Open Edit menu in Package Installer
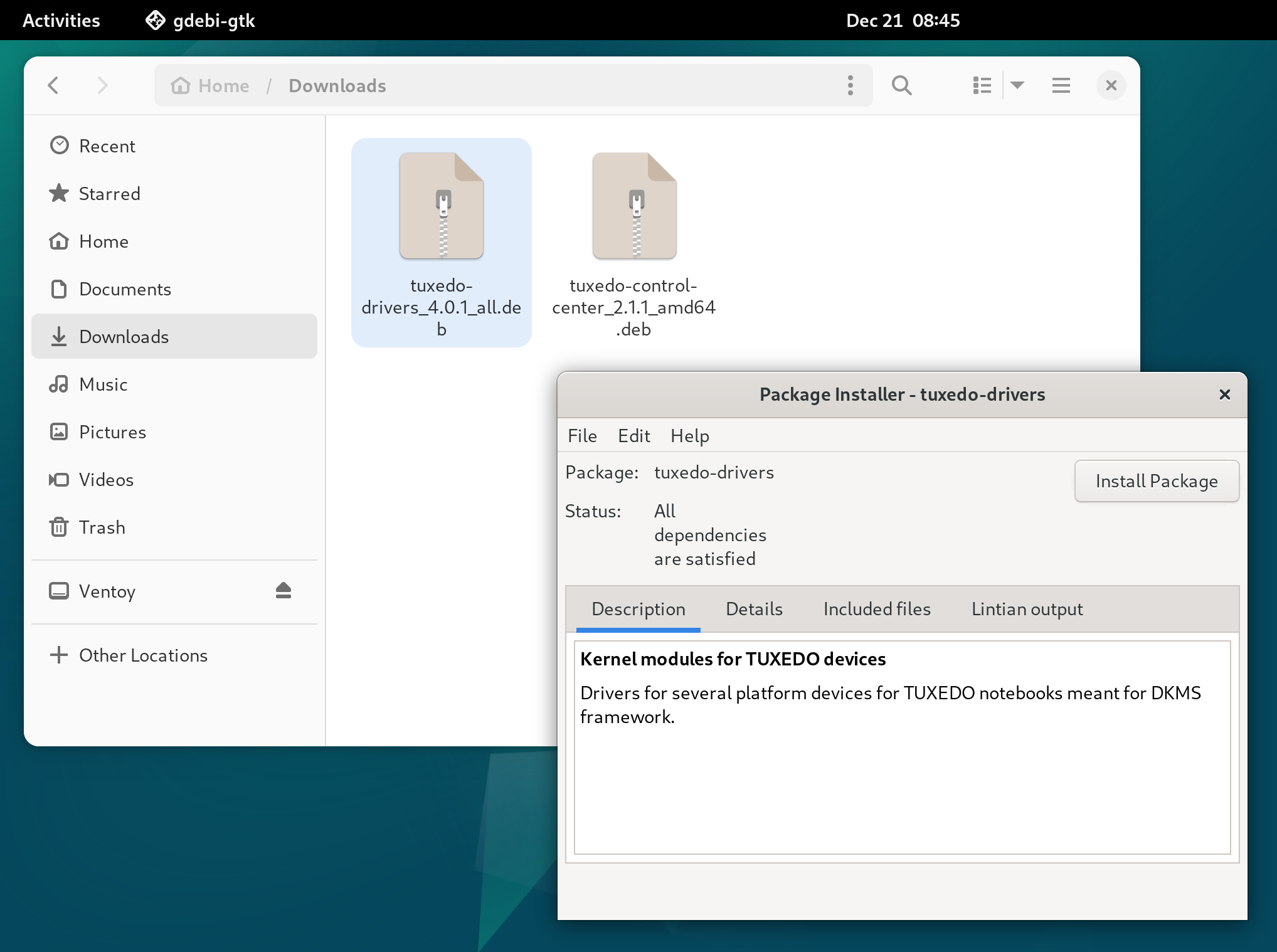Screen dimensions: 1277x952 click(634, 436)
